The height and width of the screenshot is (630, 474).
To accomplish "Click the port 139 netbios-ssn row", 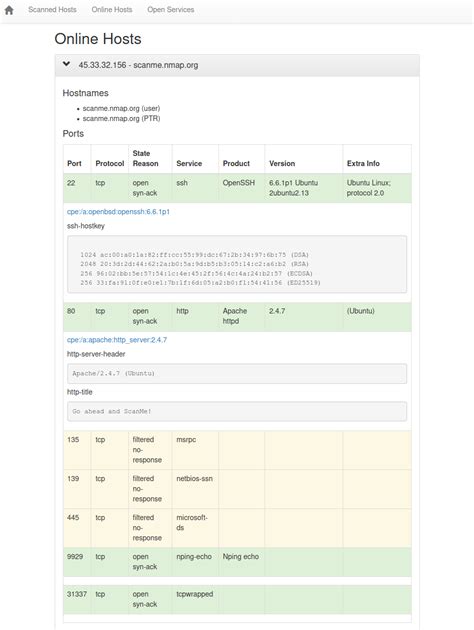I will 237,489.
